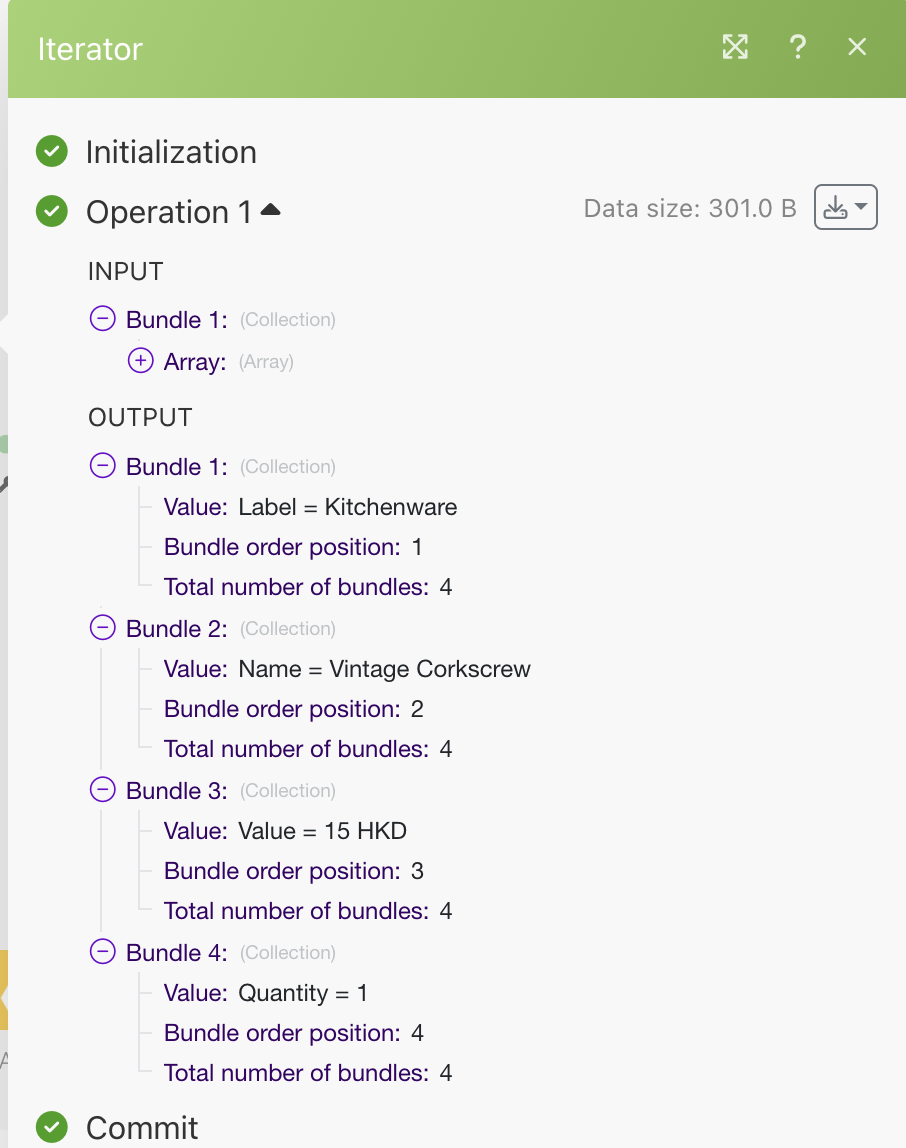The width and height of the screenshot is (906, 1148).
Task: Collapse Bundle 2 minus icon
Action: [102, 628]
